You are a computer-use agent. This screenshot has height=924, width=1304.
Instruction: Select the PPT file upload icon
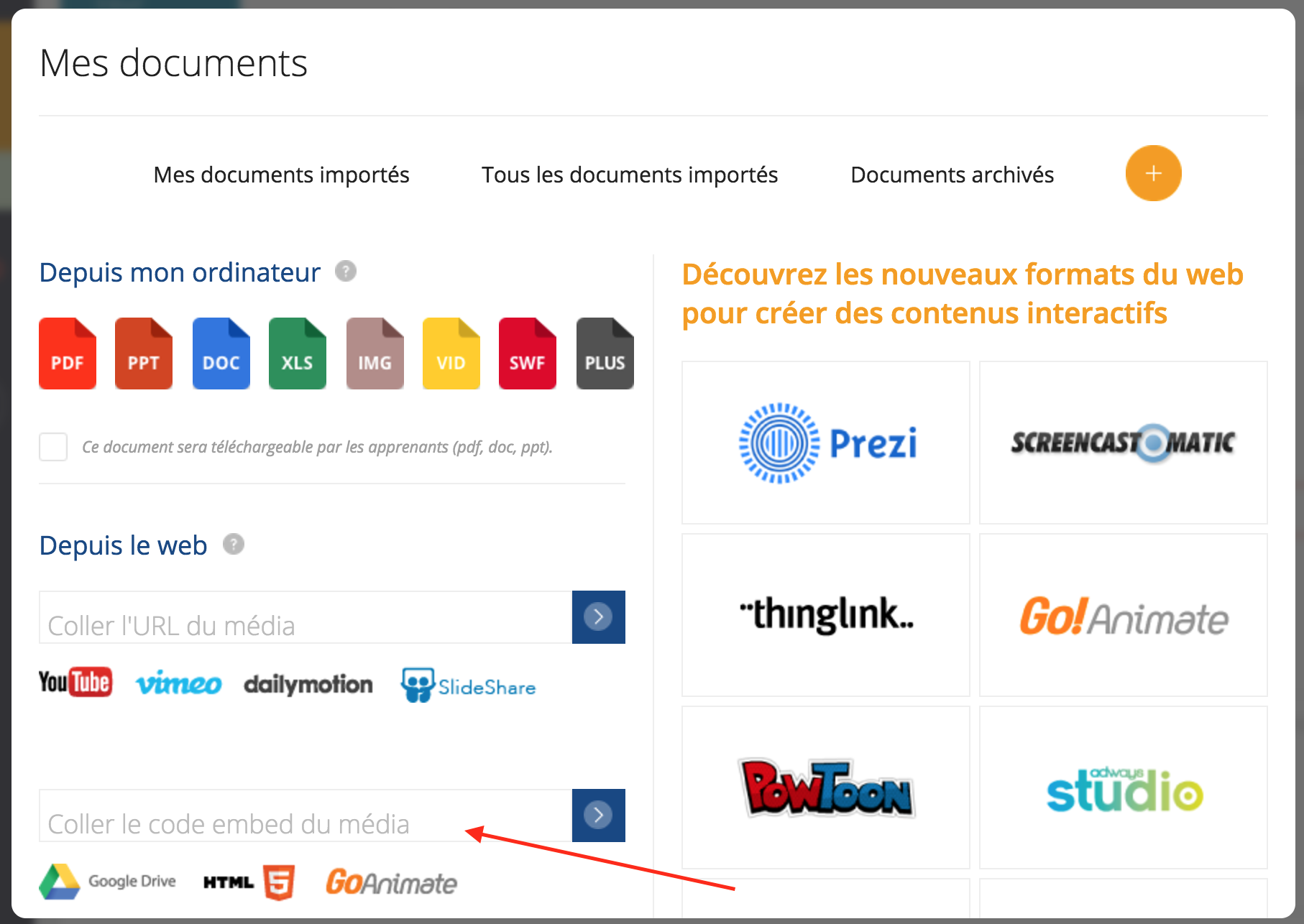pos(144,354)
